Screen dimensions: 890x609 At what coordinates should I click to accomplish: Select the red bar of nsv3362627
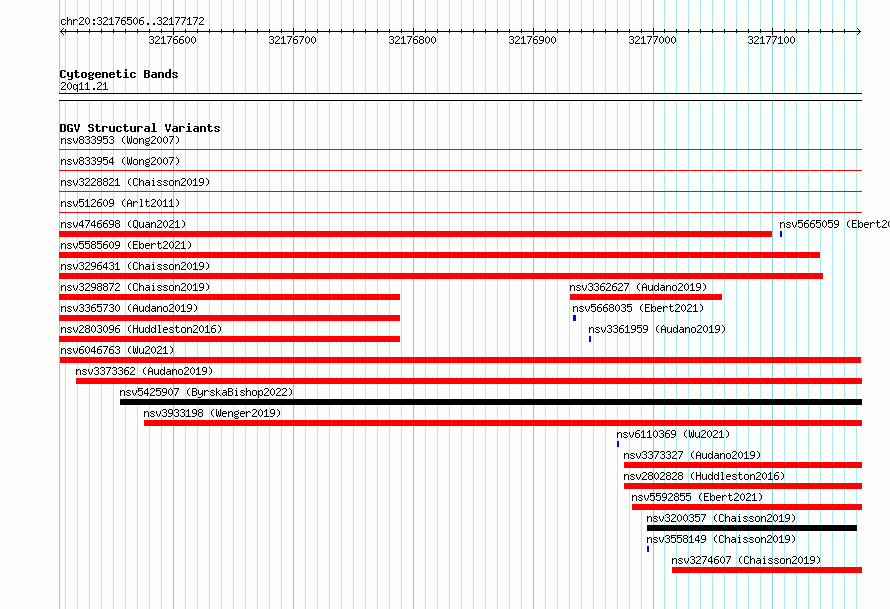click(x=646, y=297)
